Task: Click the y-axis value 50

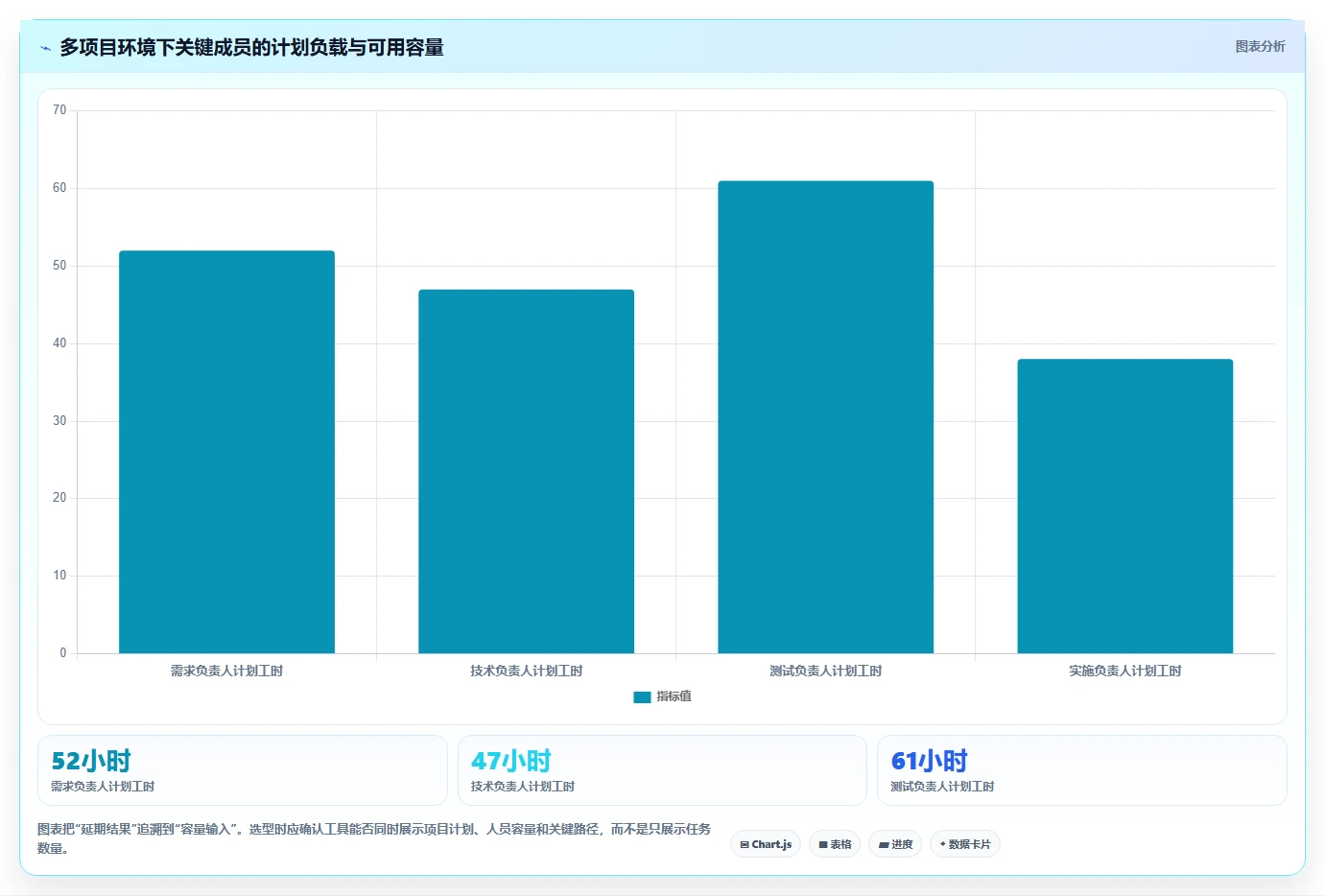Action: point(59,266)
